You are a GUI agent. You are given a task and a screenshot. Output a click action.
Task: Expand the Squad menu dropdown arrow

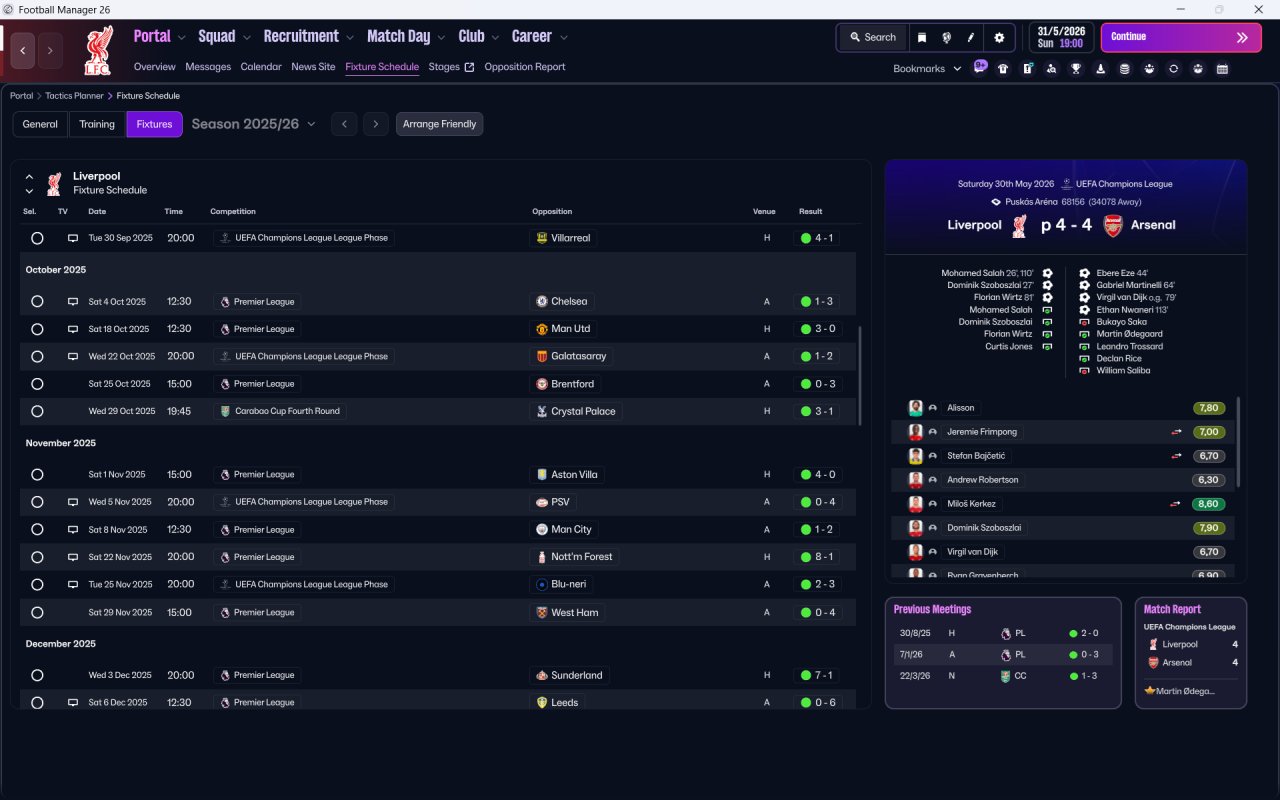(246, 37)
